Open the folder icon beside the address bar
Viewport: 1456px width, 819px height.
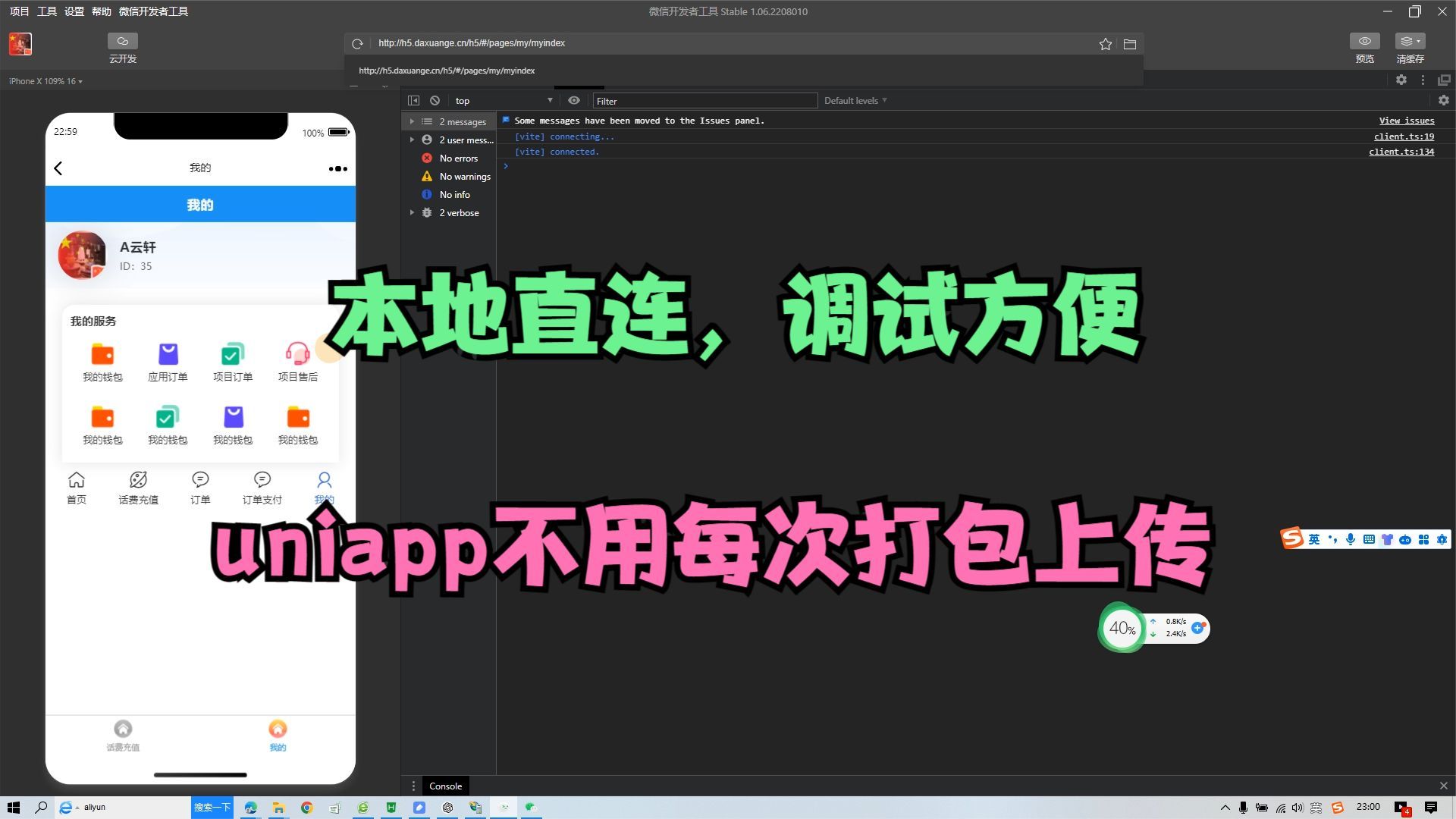point(1129,44)
